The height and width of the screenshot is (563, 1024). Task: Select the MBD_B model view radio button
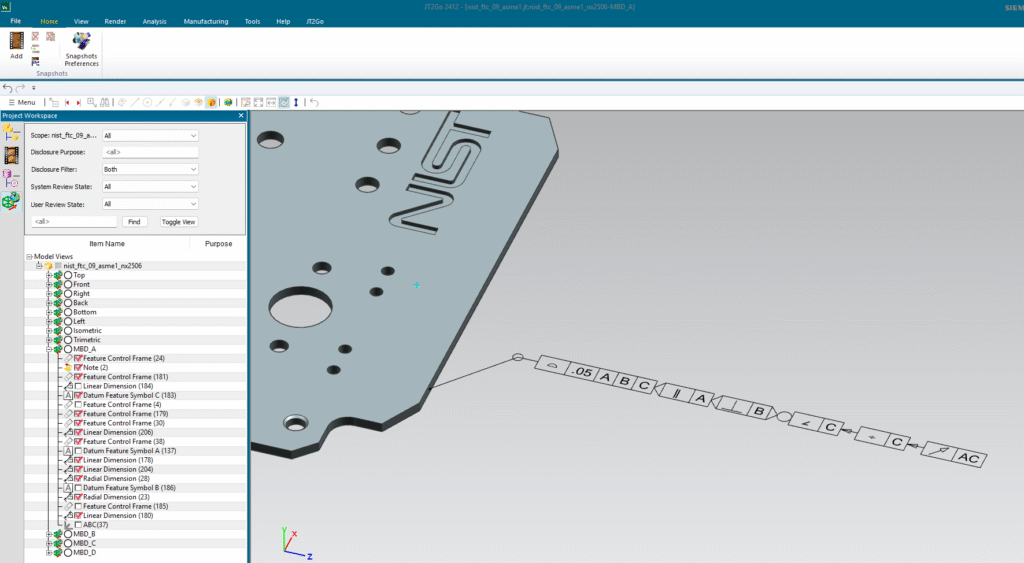pos(68,534)
